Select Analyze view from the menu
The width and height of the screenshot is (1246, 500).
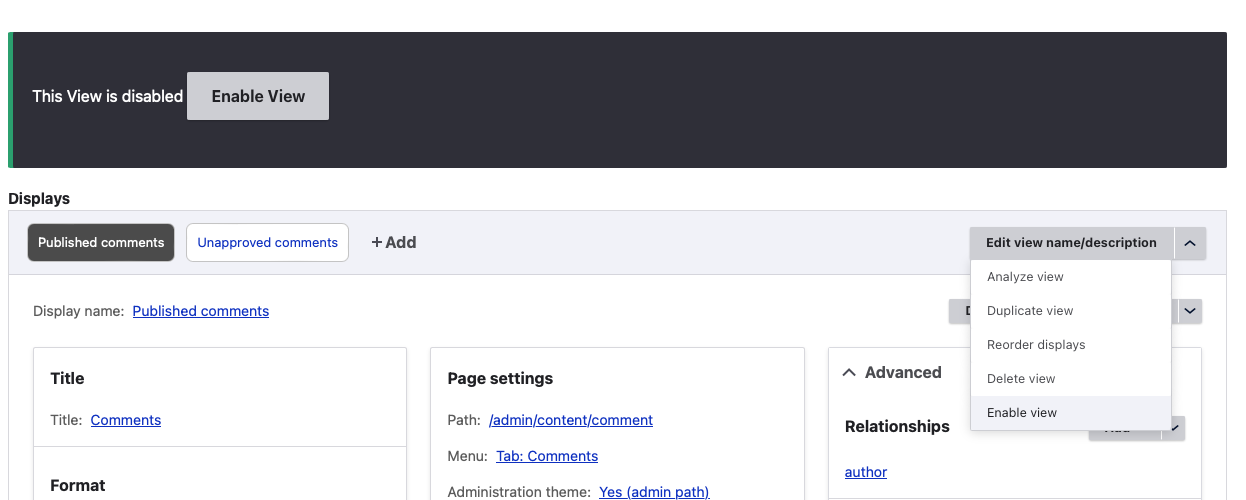point(1025,277)
